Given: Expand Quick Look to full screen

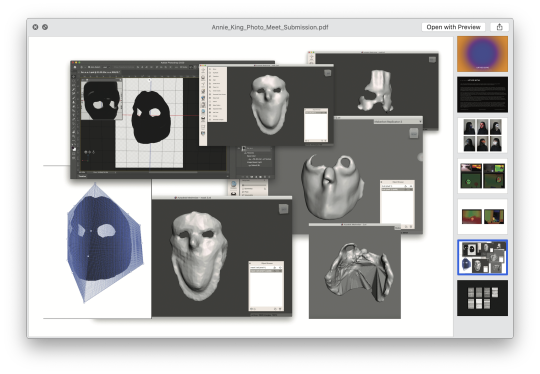Looking at the screenshot, I should [x=45, y=27].
